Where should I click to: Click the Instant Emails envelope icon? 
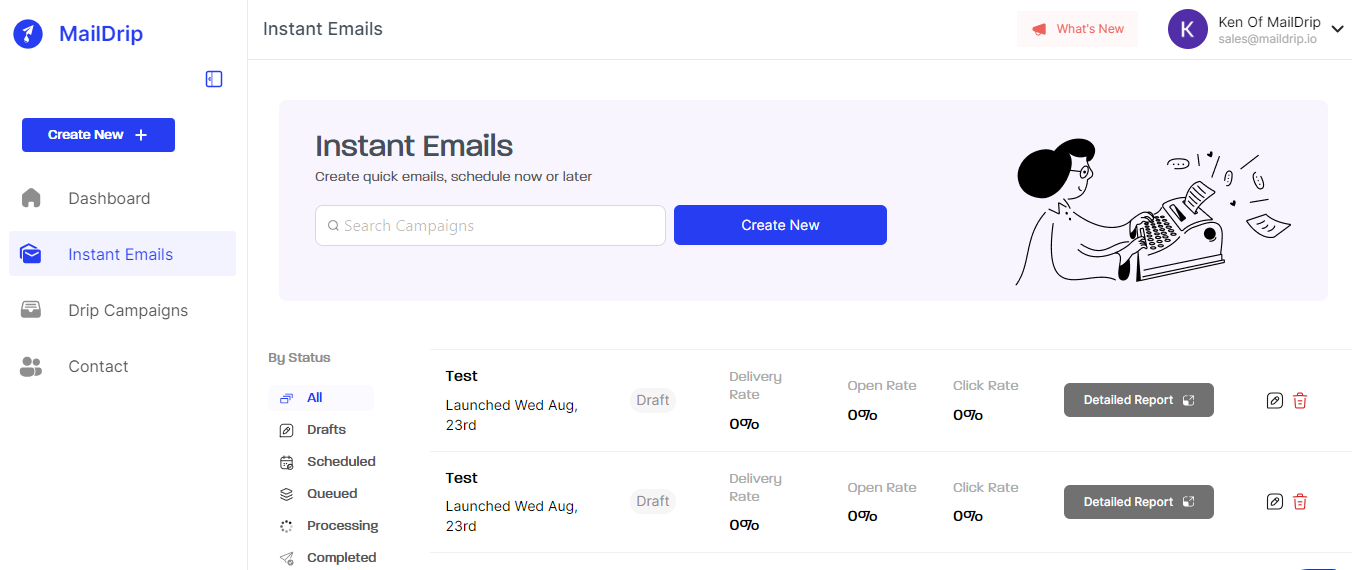31,254
